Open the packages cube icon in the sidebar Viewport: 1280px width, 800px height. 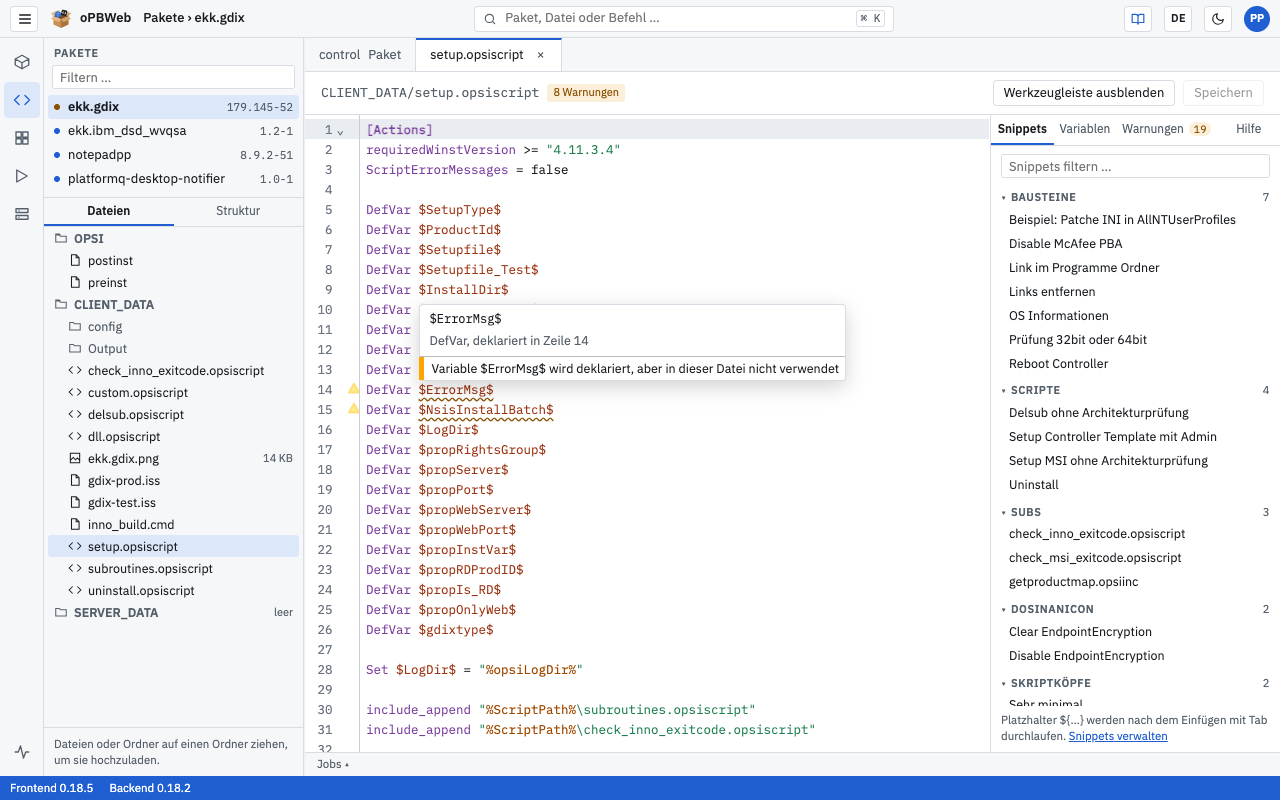[x=22, y=62]
